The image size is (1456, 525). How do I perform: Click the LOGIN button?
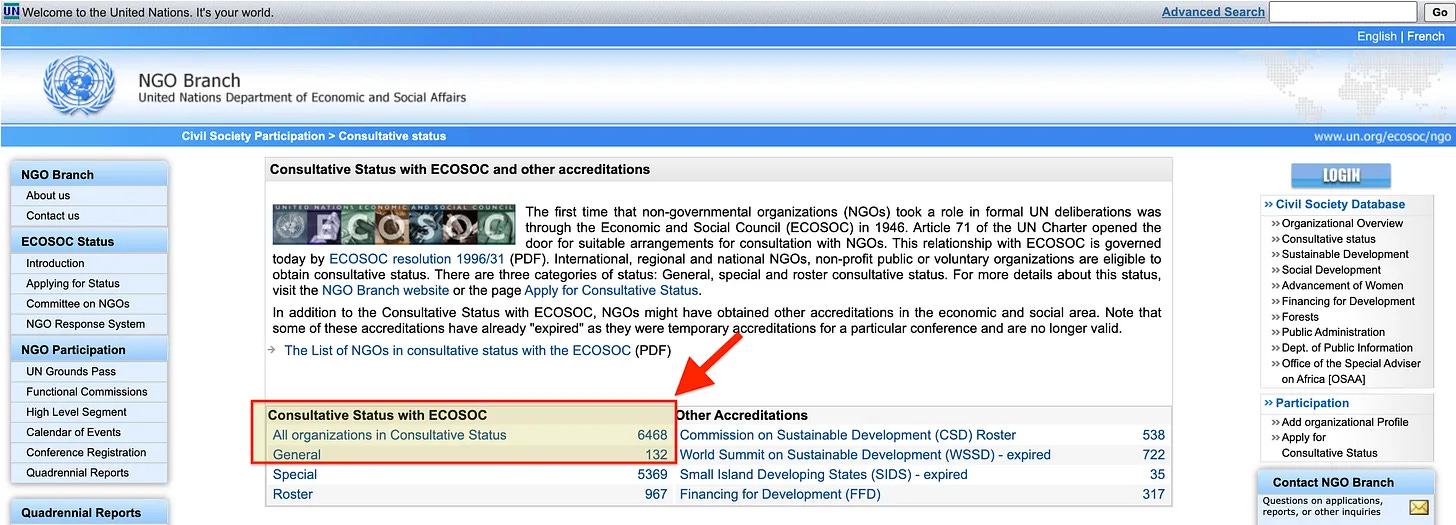[x=1340, y=175]
